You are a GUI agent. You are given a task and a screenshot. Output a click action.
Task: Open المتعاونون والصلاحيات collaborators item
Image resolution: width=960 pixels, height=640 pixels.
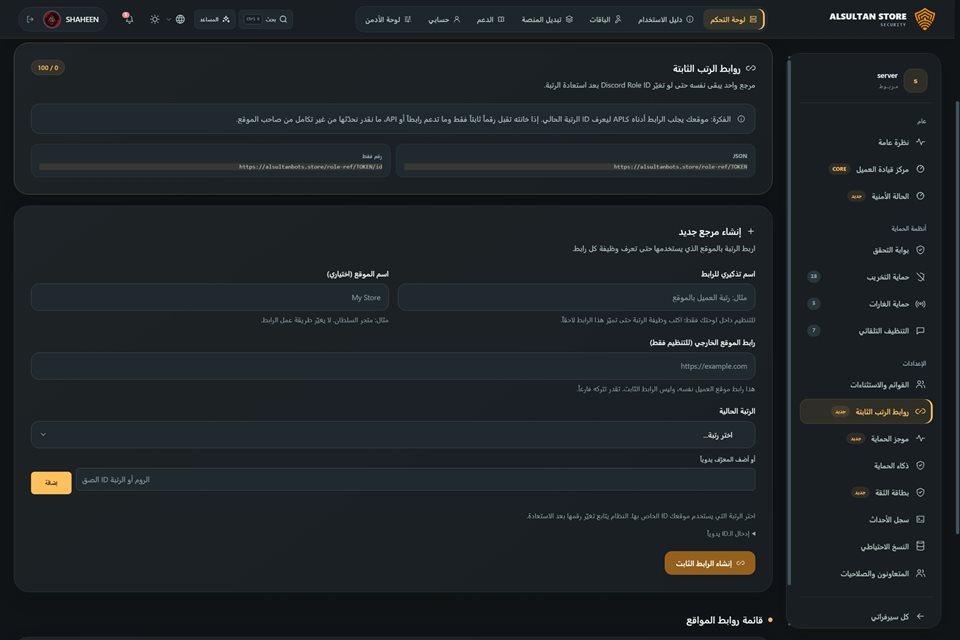pos(866,573)
